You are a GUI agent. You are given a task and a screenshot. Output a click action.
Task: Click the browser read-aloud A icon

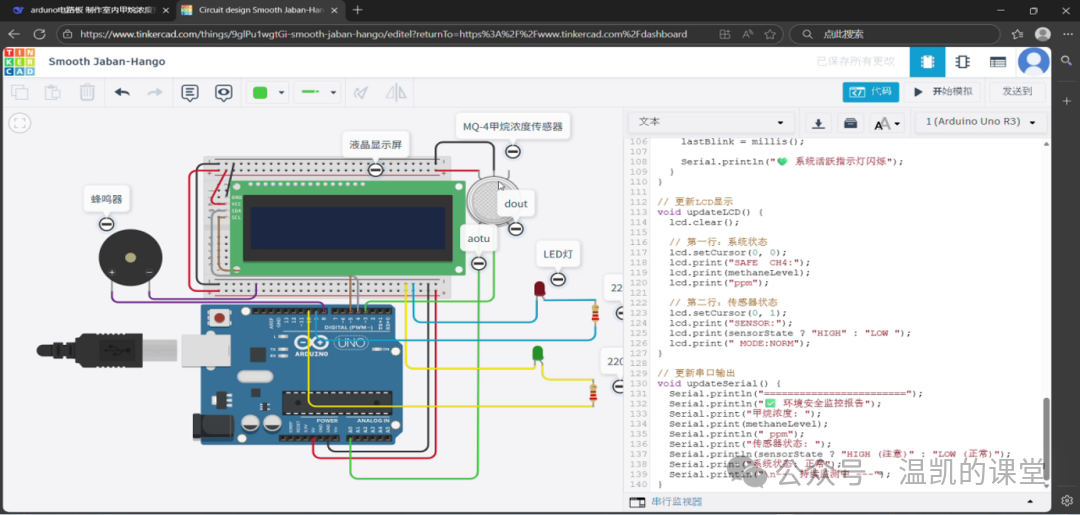click(x=747, y=34)
